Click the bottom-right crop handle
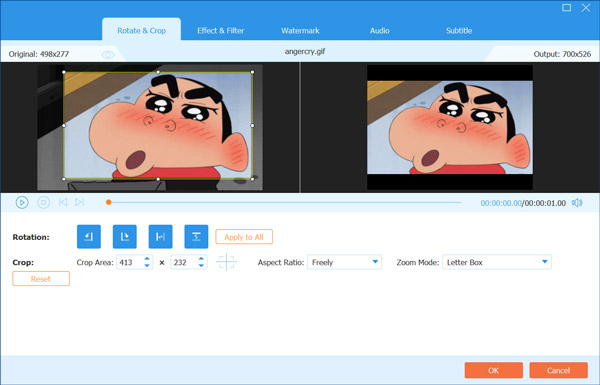The image size is (600, 385). (253, 179)
